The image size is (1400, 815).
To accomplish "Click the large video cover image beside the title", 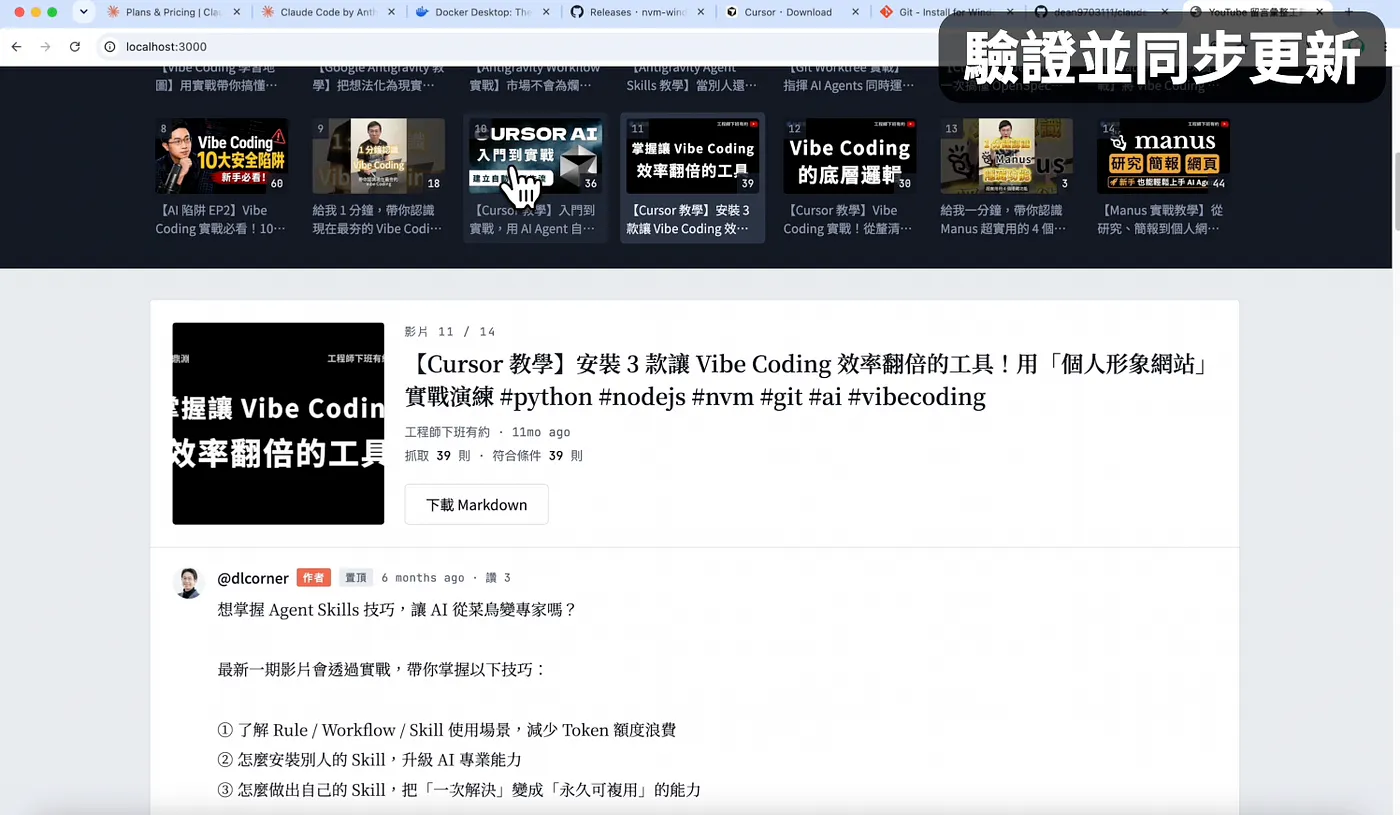I will pos(278,423).
